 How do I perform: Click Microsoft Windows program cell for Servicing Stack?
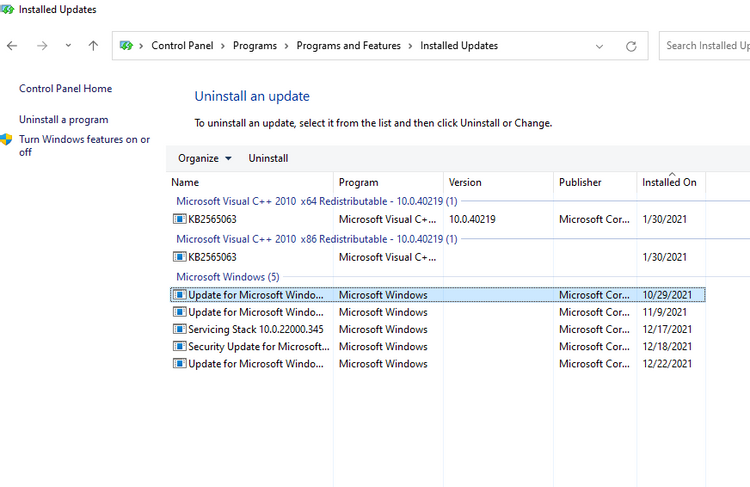tap(383, 329)
